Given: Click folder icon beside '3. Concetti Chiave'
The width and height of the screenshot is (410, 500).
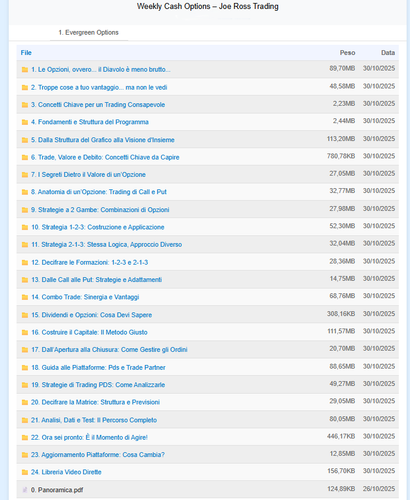Looking at the screenshot, I should [25, 105].
